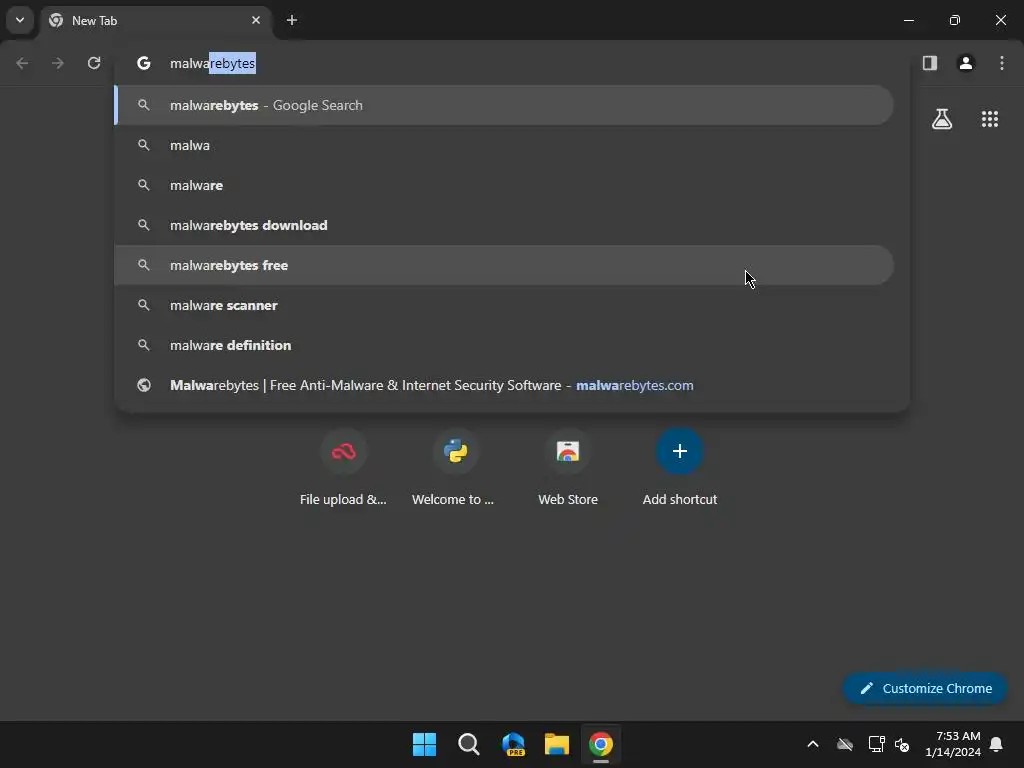Reload the current page
The image size is (1024, 768).
(94, 63)
